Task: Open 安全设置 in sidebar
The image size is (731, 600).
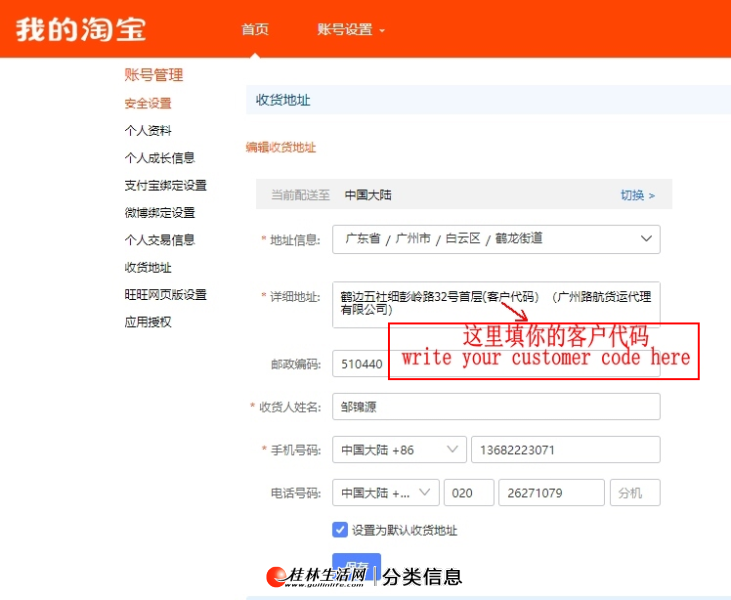Action: point(148,103)
